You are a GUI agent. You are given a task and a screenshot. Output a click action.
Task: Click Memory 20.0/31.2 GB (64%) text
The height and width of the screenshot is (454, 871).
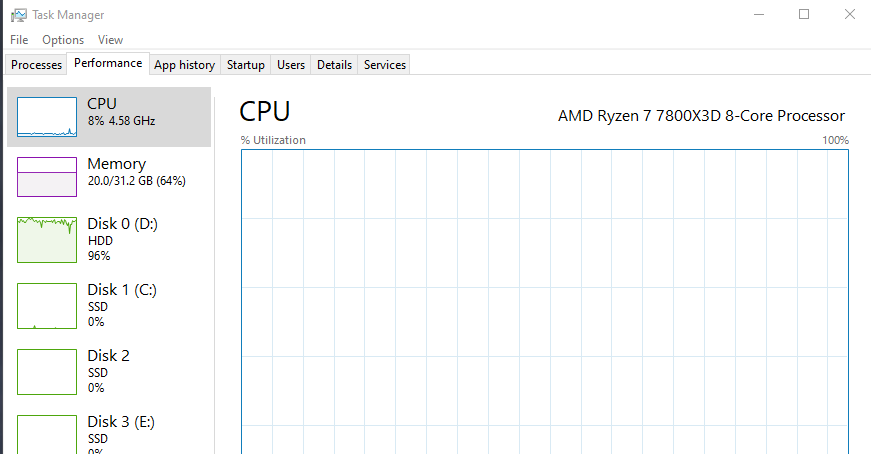(136, 171)
